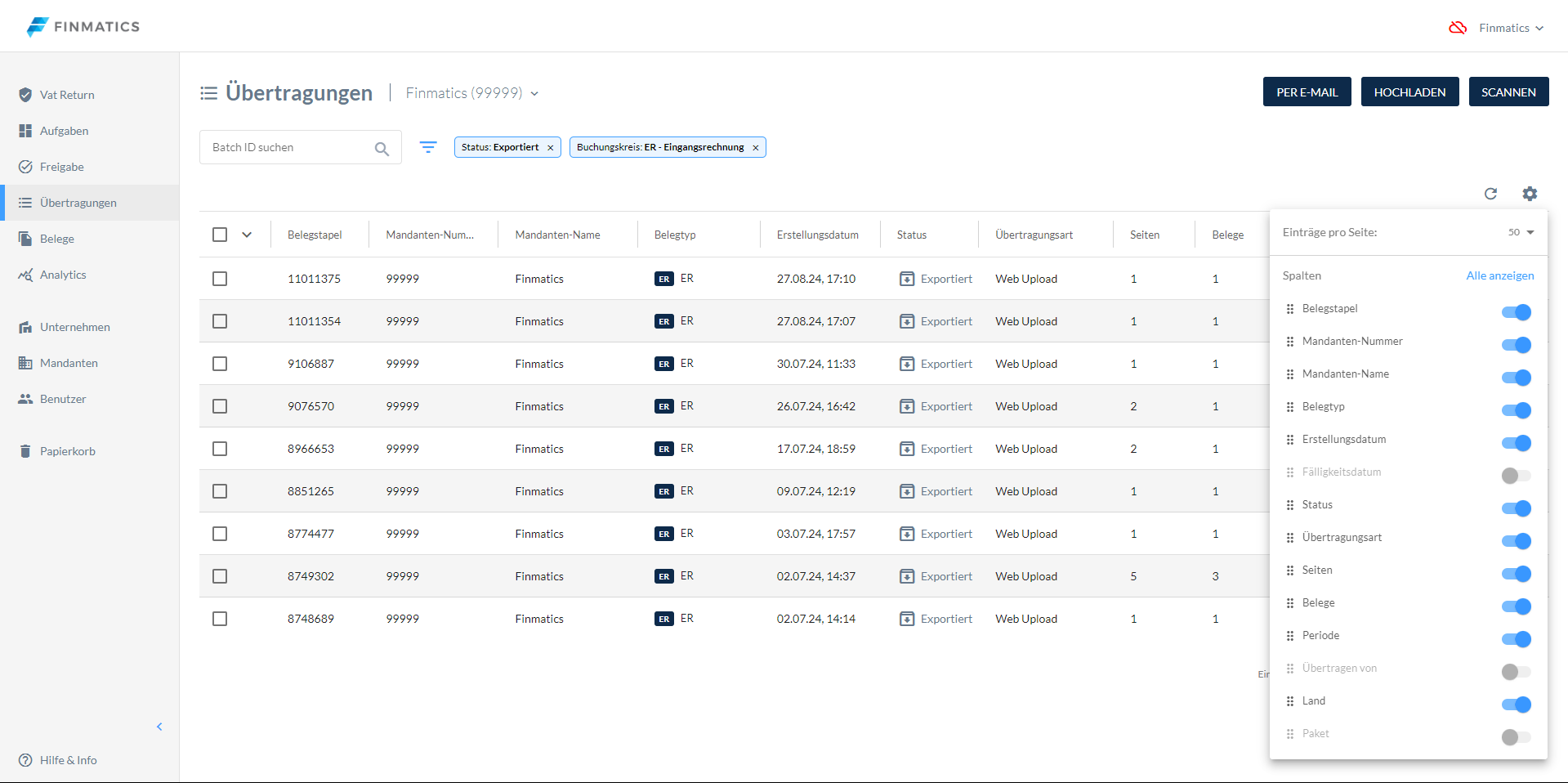Image resolution: width=1568 pixels, height=783 pixels.
Task: Remove the Status: Exportiert filter chip
Action: tap(551, 148)
